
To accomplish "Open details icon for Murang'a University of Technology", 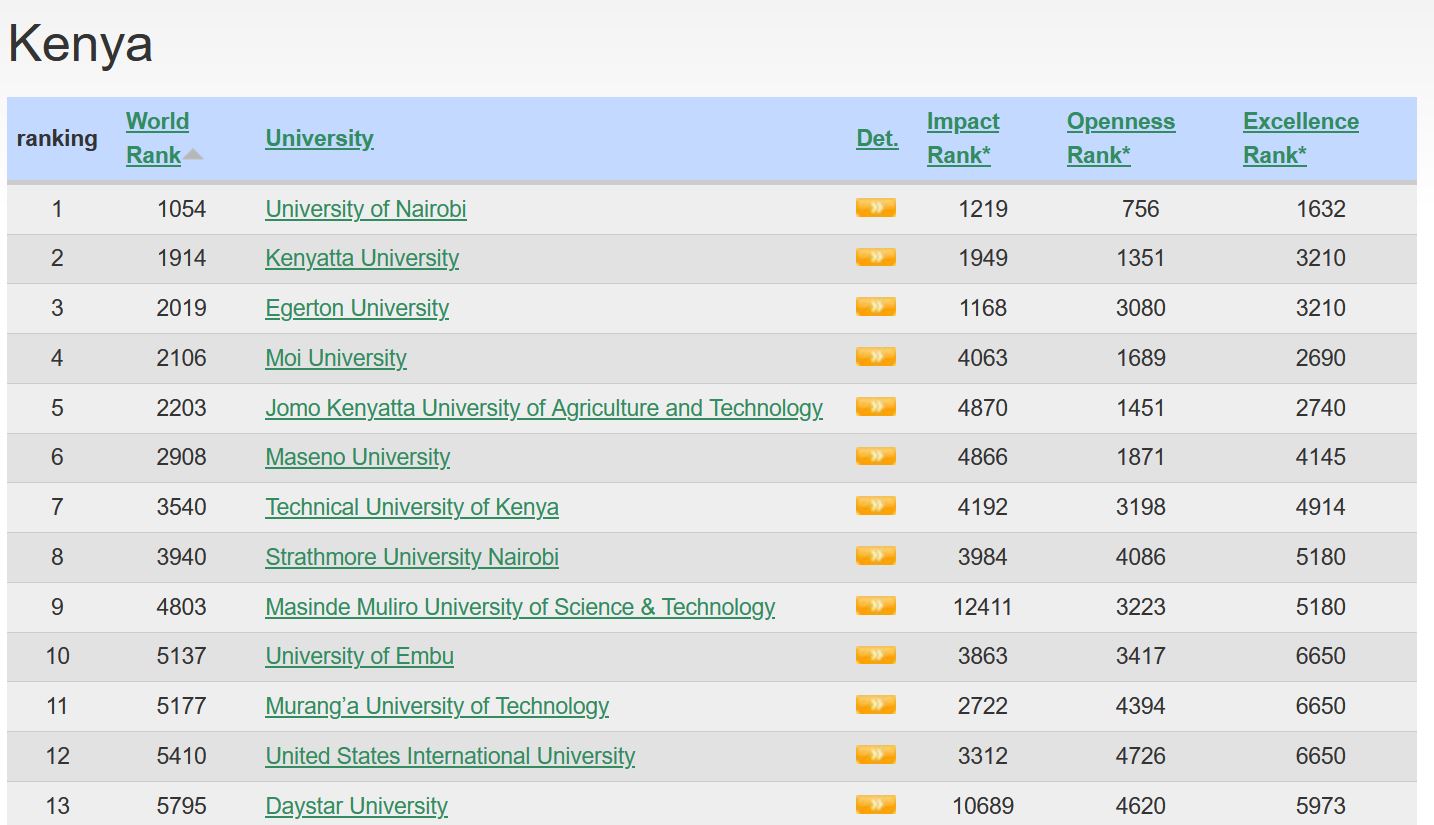I will [x=875, y=705].
